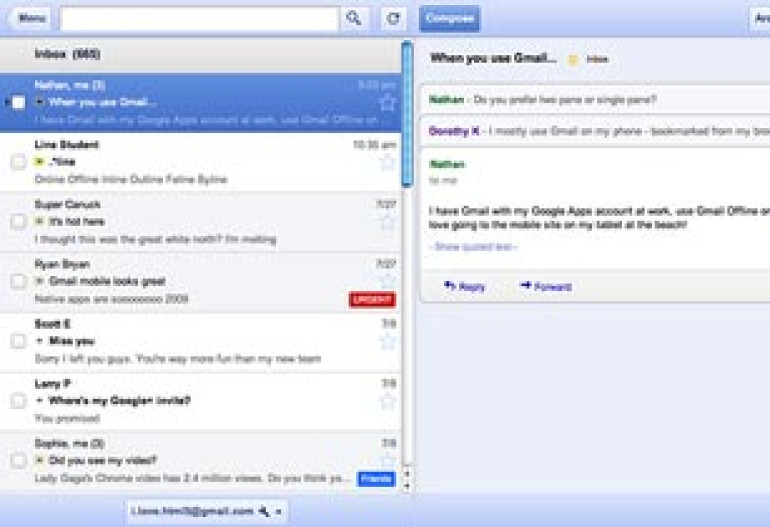Open account dropdown arrow next to wrench
770x527 pixels.
click(x=278, y=512)
